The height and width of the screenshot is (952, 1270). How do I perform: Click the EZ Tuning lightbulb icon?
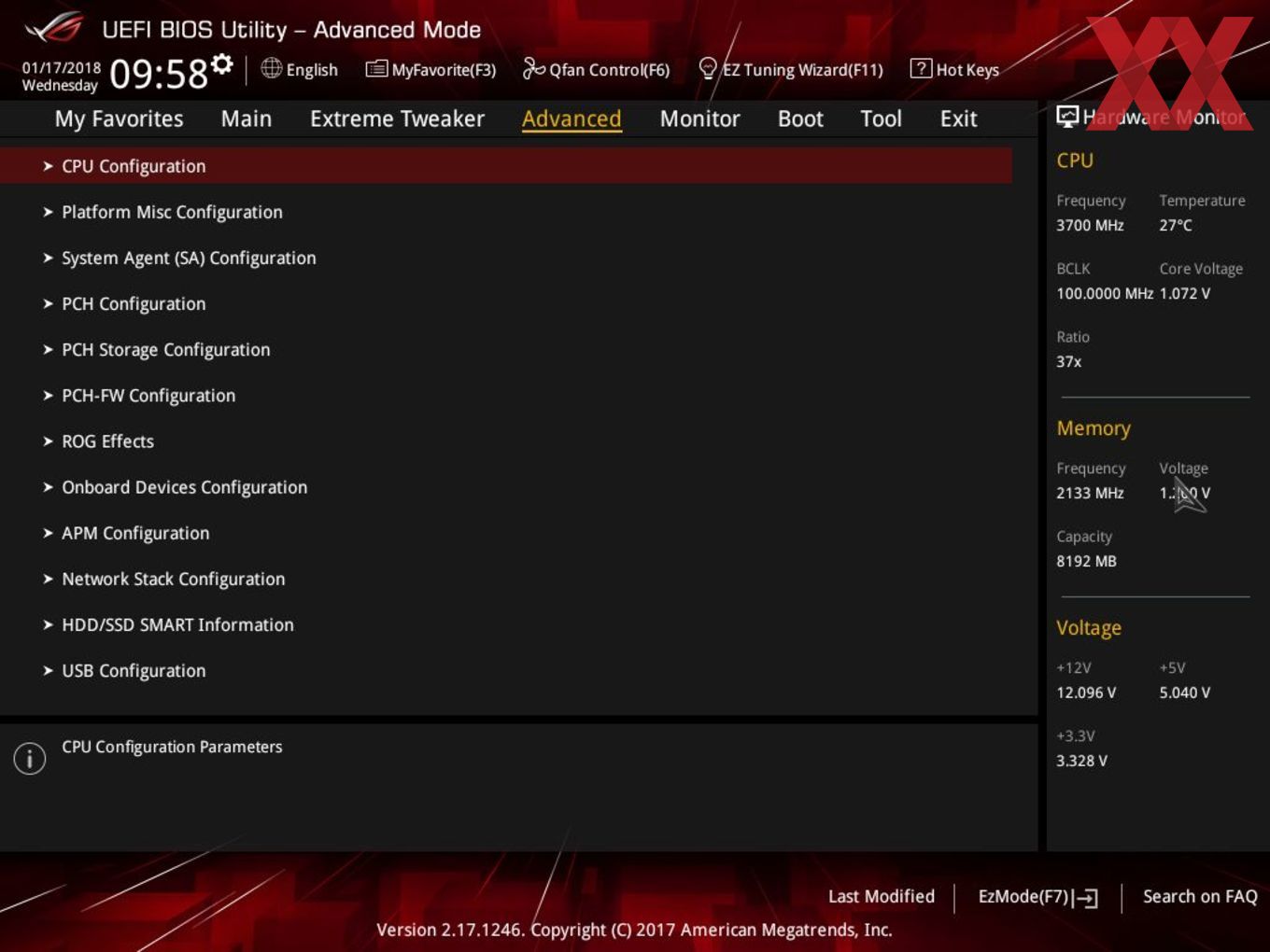pos(708,69)
